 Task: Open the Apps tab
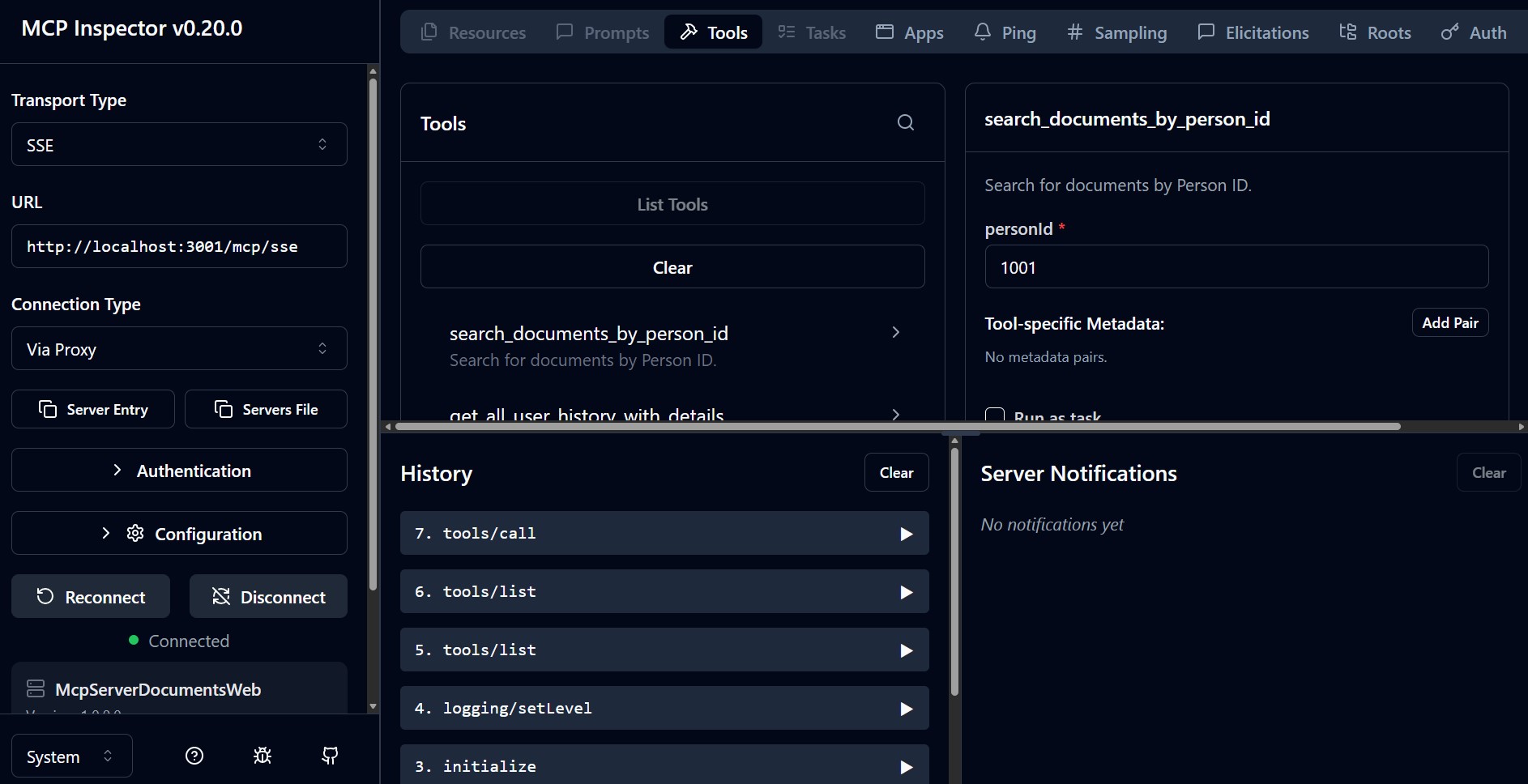pyautogui.click(x=909, y=32)
